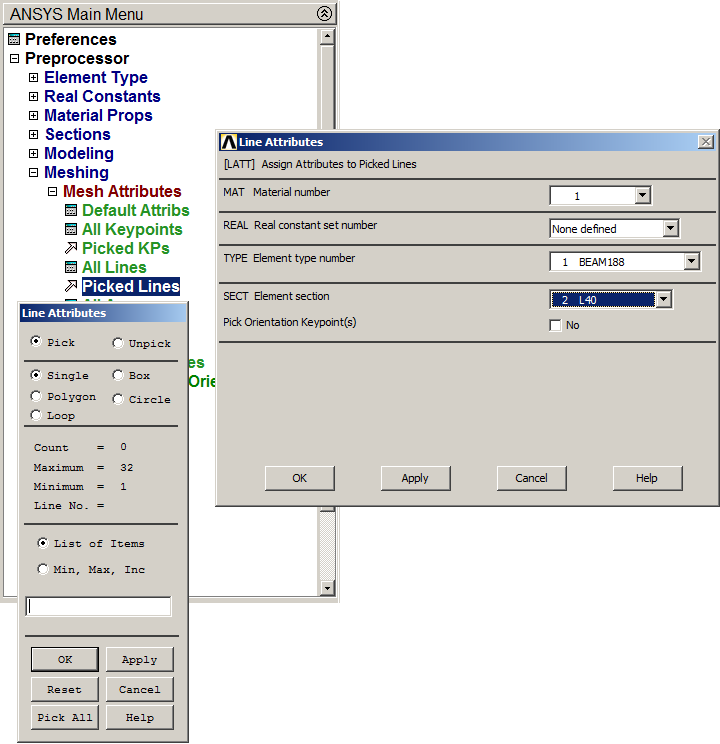Viewport: 720px width, 744px height.
Task: Click the All Keypoints dialog icon
Action: tap(71, 230)
